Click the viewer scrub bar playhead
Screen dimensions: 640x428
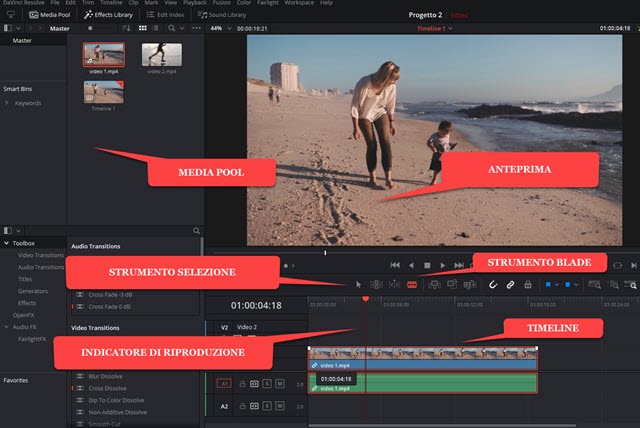(x=325, y=253)
